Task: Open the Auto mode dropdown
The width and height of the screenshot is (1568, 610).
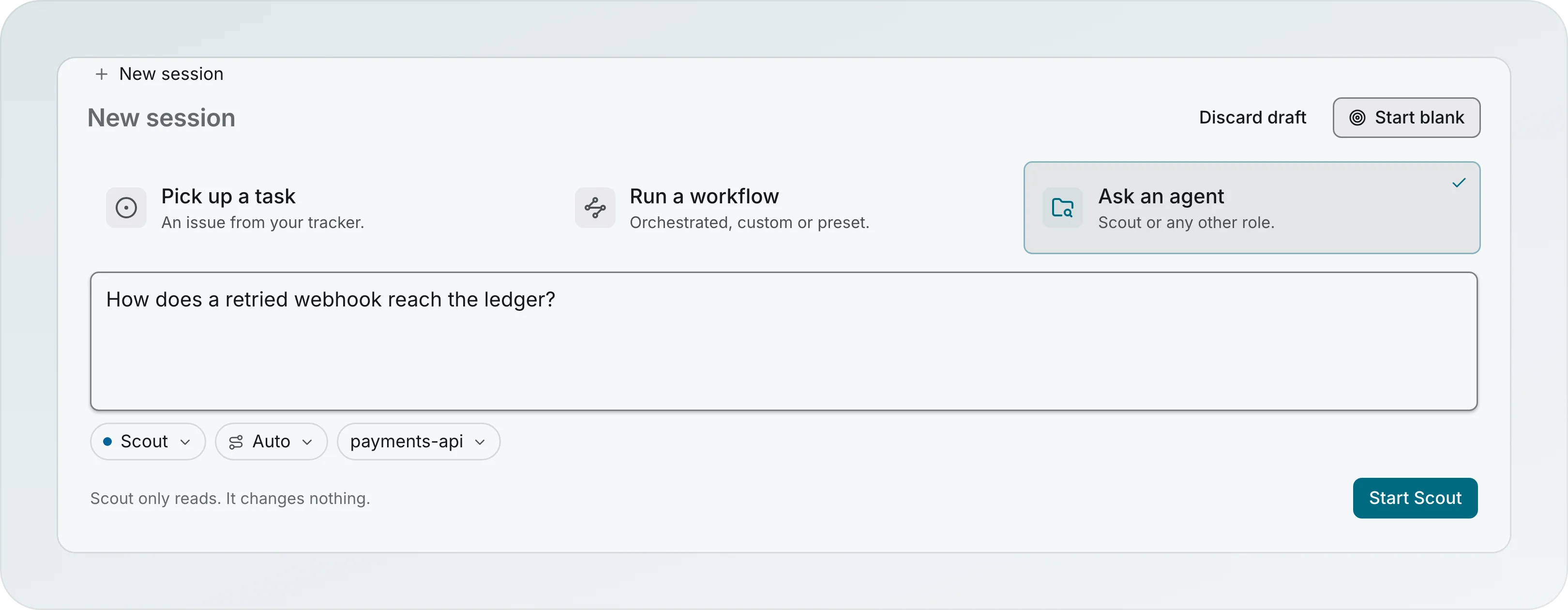Action: pyautogui.click(x=271, y=442)
